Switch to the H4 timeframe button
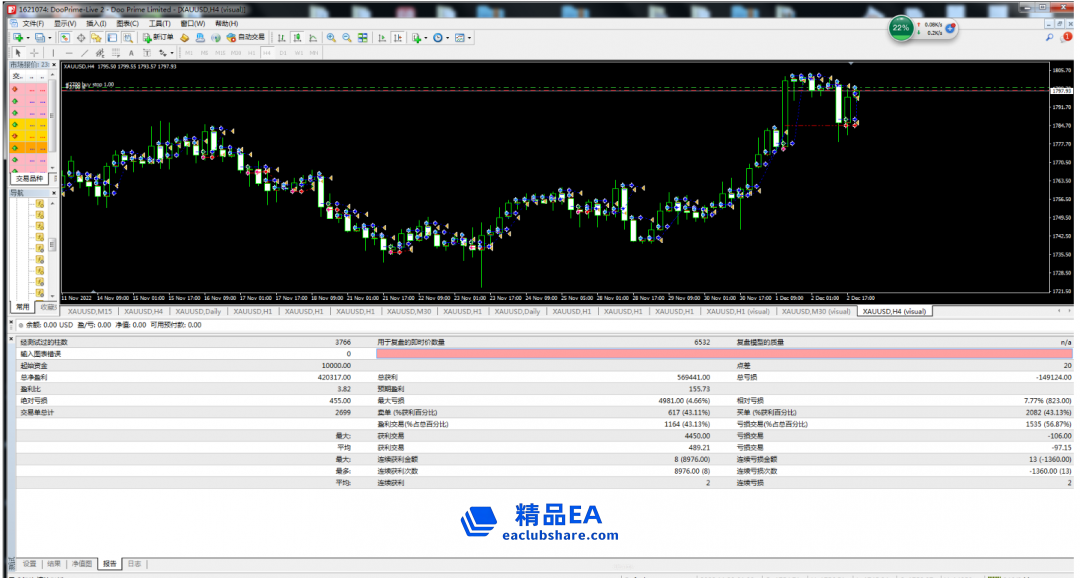 [x=267, y=52]
